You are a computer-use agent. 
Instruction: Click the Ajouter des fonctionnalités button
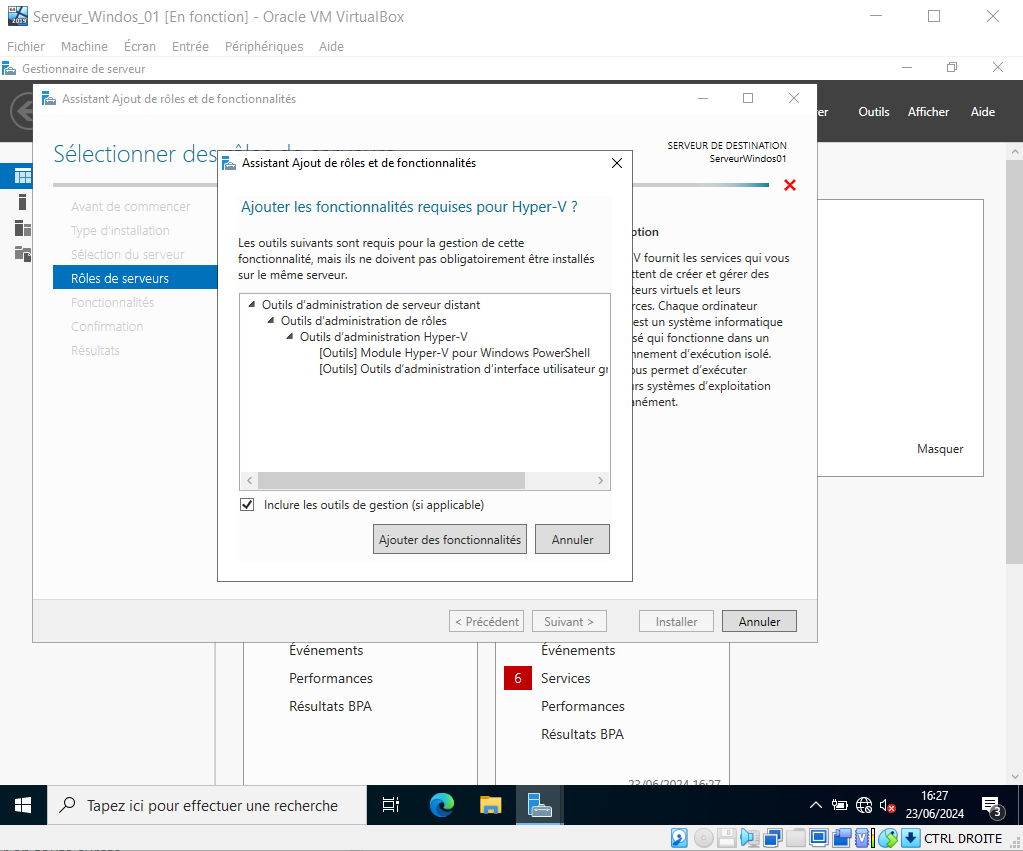pos(450,539)
